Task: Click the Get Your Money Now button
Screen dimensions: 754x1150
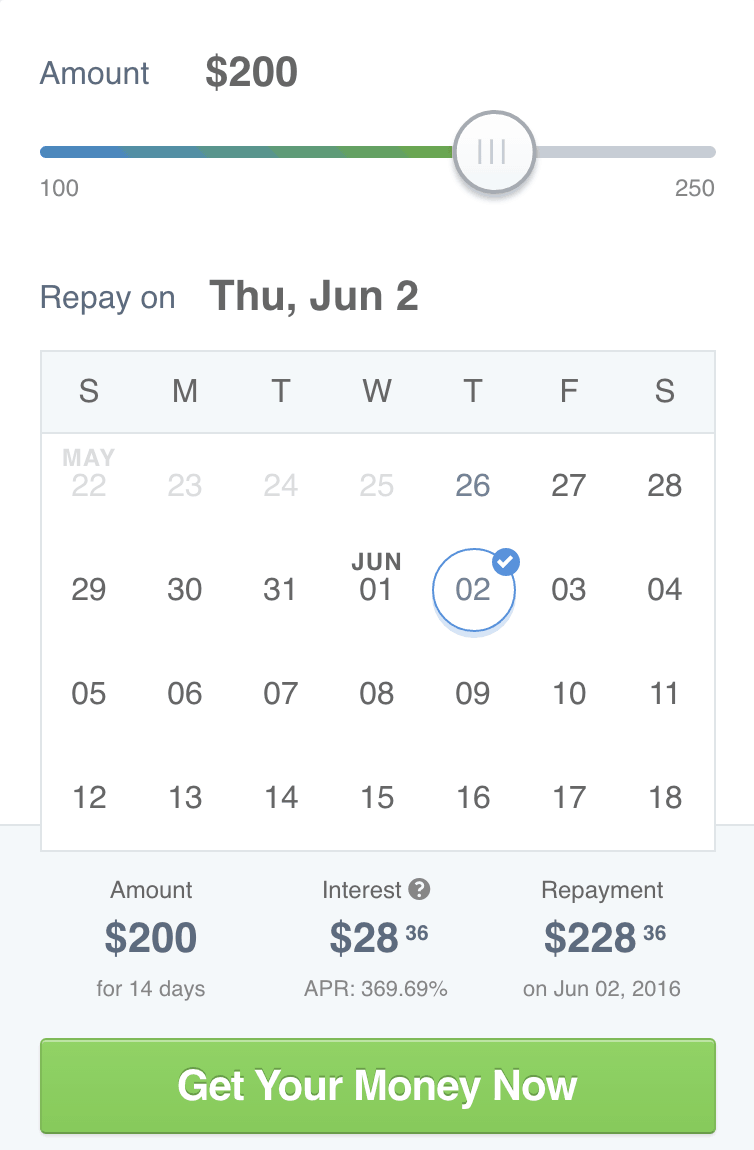Action: [x=378, y=1085]
